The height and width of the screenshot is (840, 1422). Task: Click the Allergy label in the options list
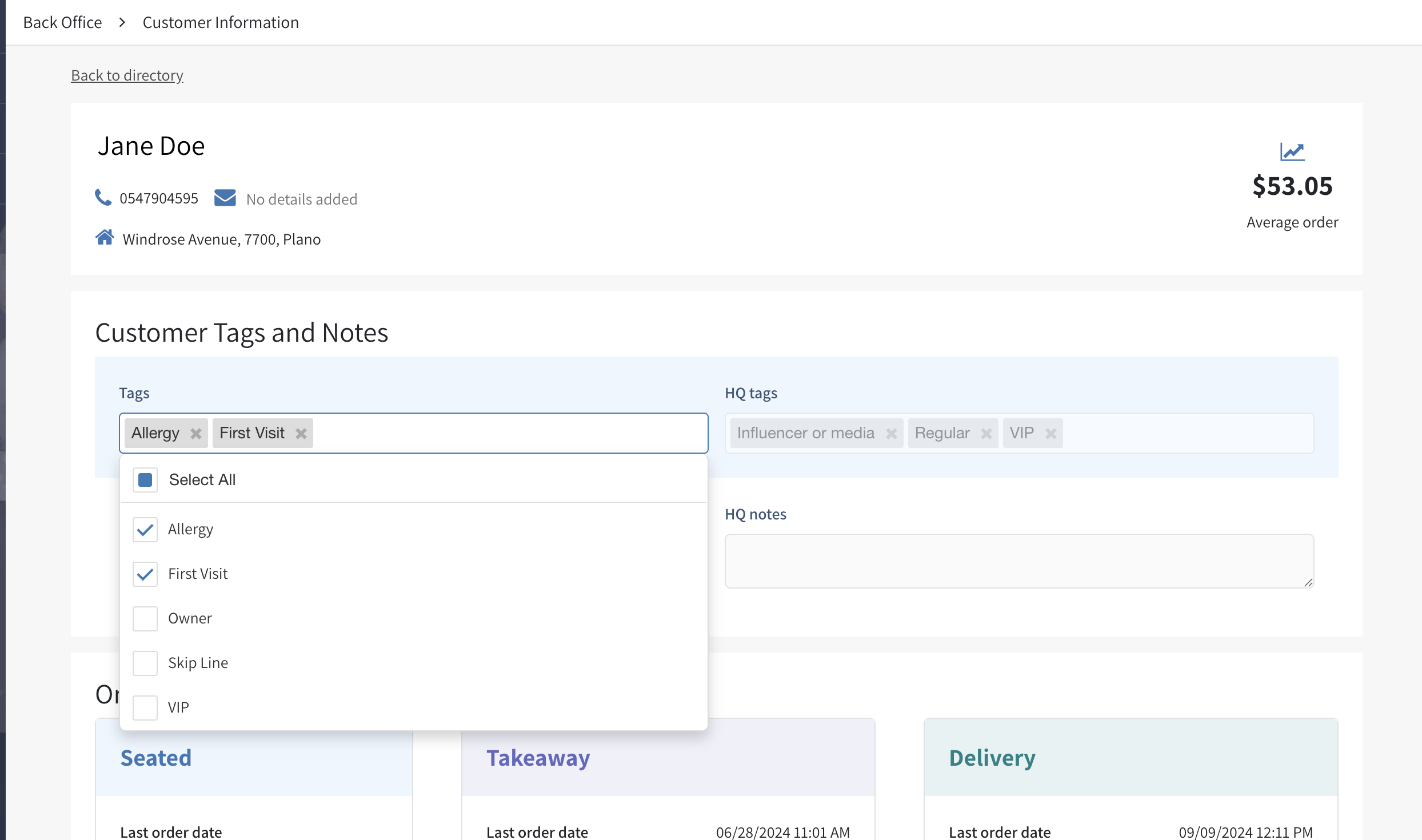click(x=190, y=530)
